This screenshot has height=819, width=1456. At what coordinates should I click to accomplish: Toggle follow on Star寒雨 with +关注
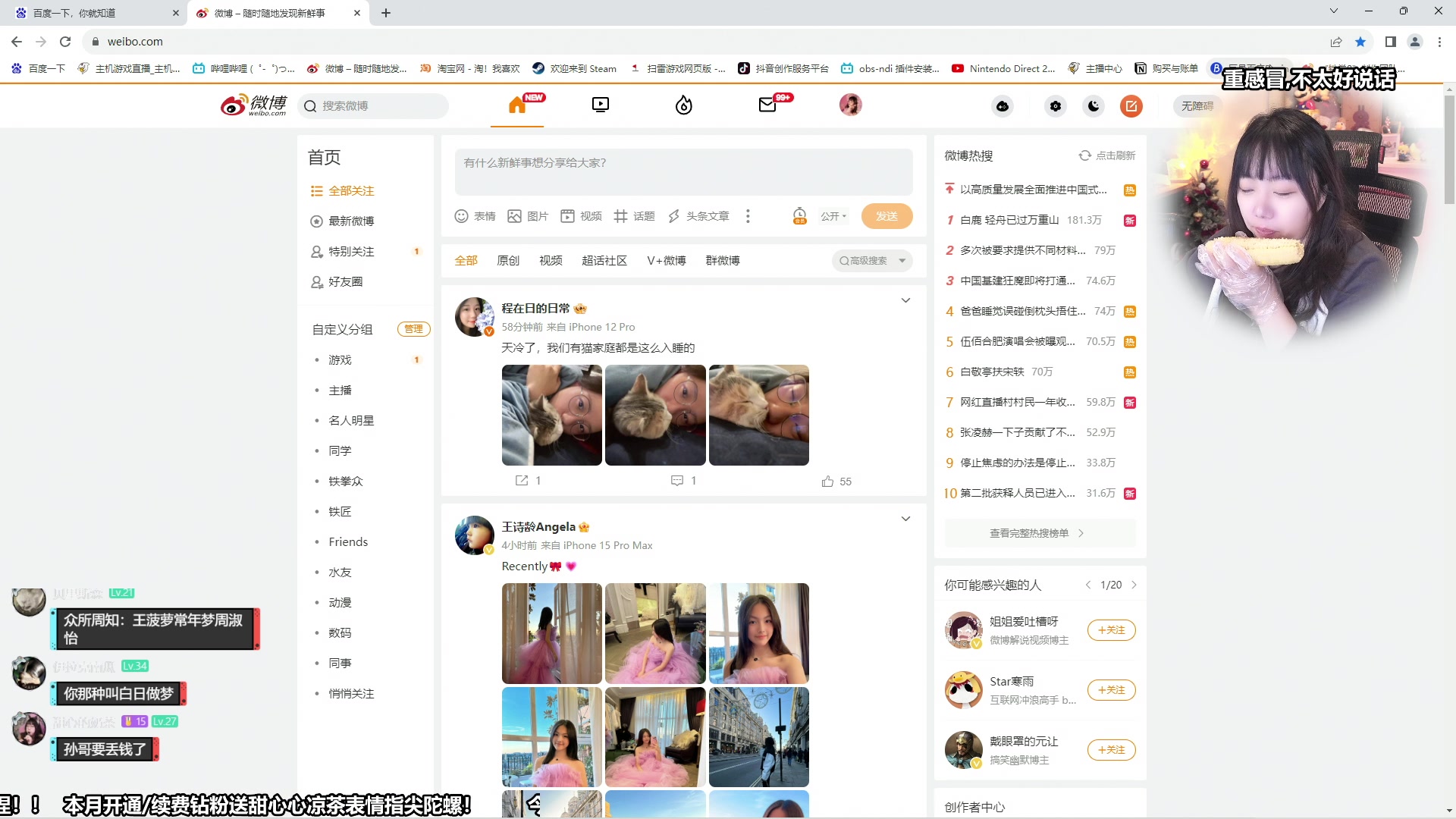[x=1110, y=690]
